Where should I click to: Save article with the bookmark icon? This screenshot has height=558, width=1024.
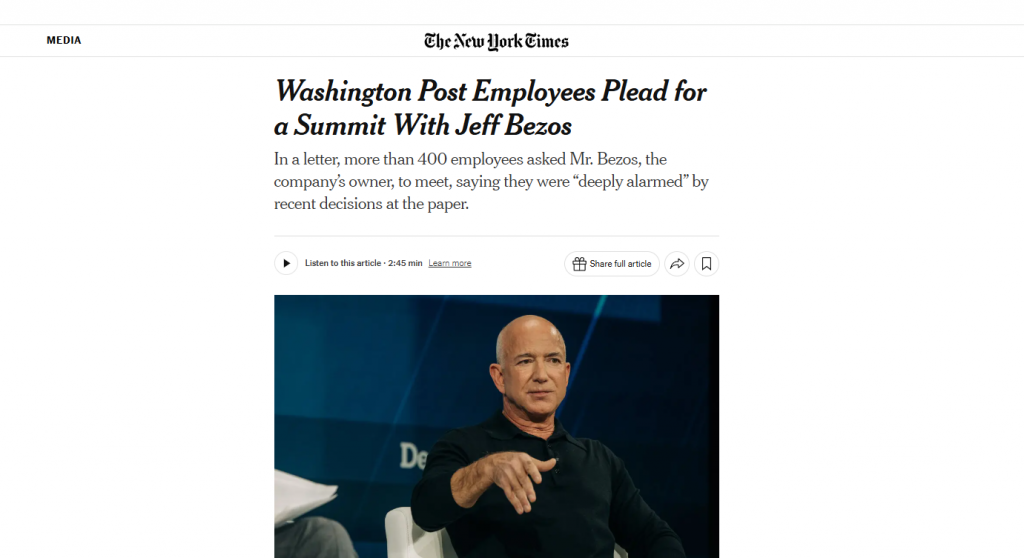pos(706,264)
